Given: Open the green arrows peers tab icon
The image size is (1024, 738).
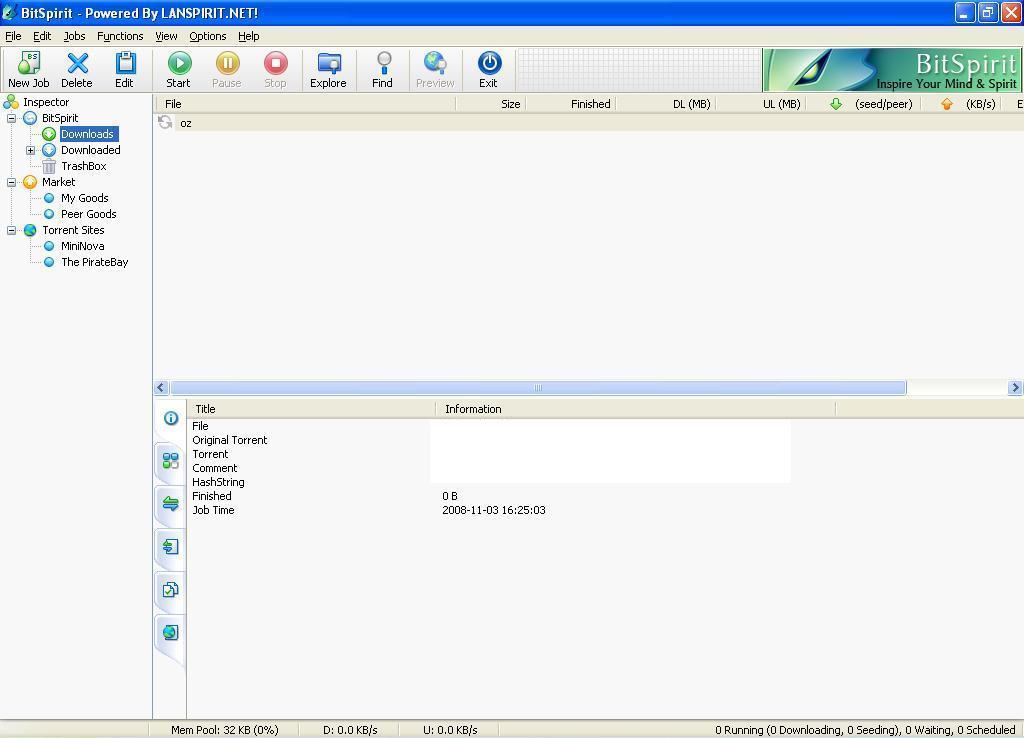Looking at the screenshot, I should [x=170, y=503].
